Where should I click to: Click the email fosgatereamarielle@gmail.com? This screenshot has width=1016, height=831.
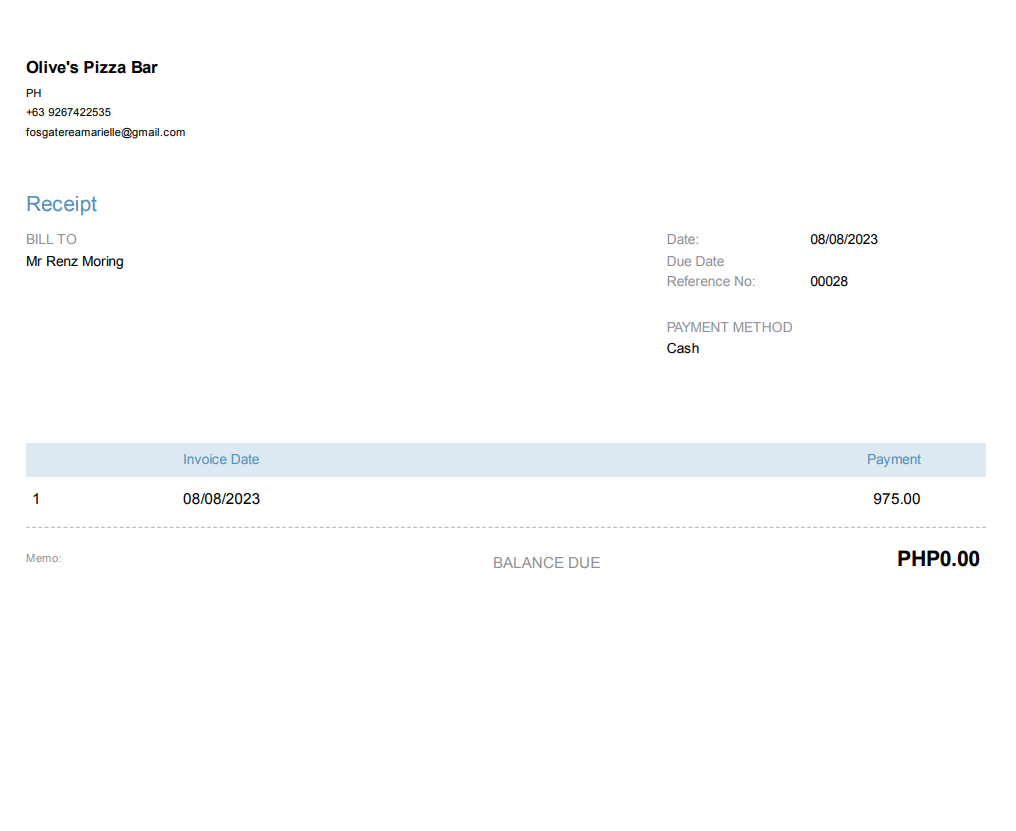pos(106,132)
